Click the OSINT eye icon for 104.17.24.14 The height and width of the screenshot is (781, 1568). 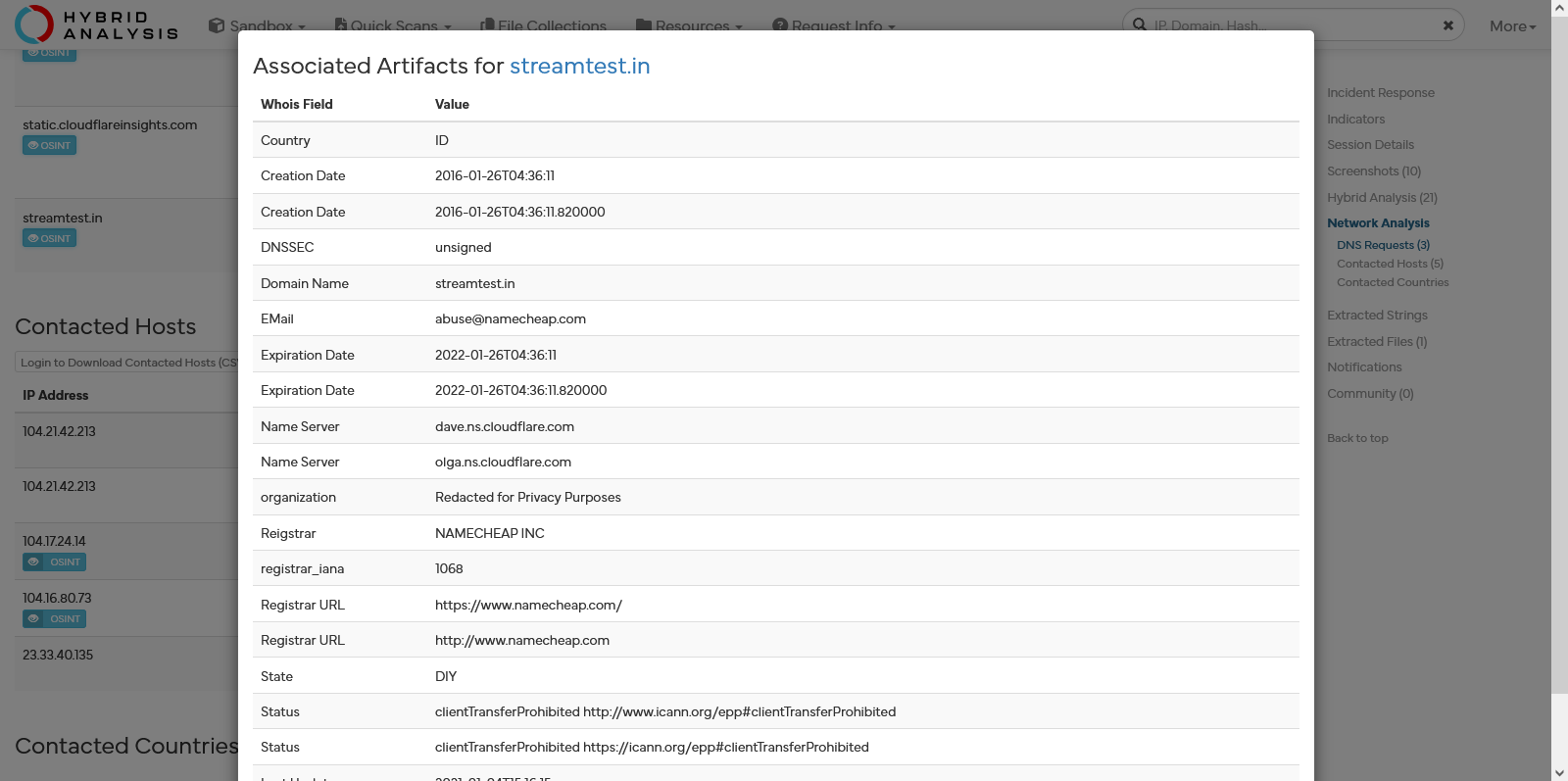34,562
